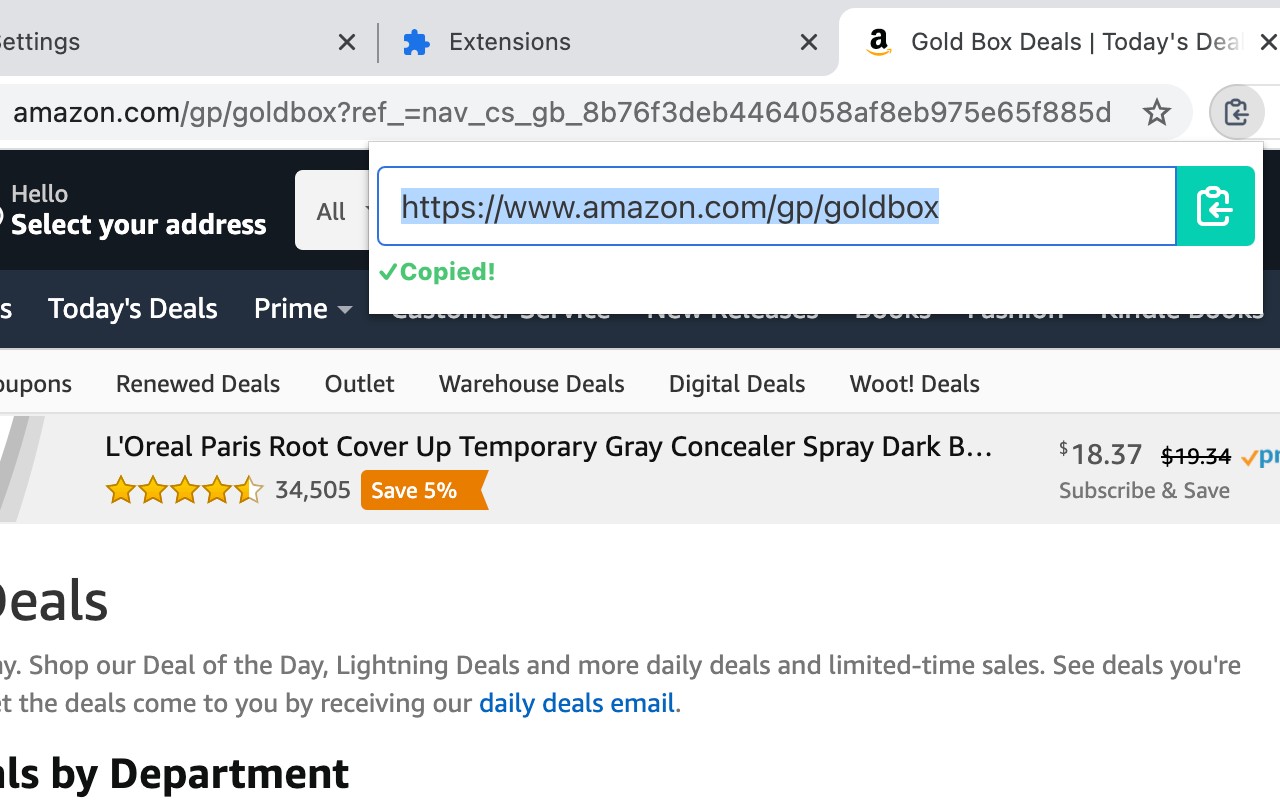Screen dimensions: 1280x800
Task: Click the Extensions puzzle-piece tab icon
Action: (416, 42)
